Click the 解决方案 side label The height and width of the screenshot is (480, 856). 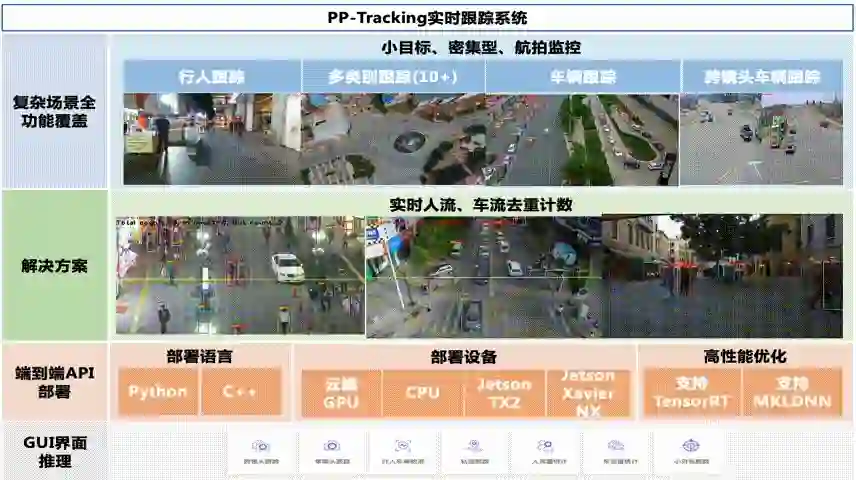(x=54, y=266)
